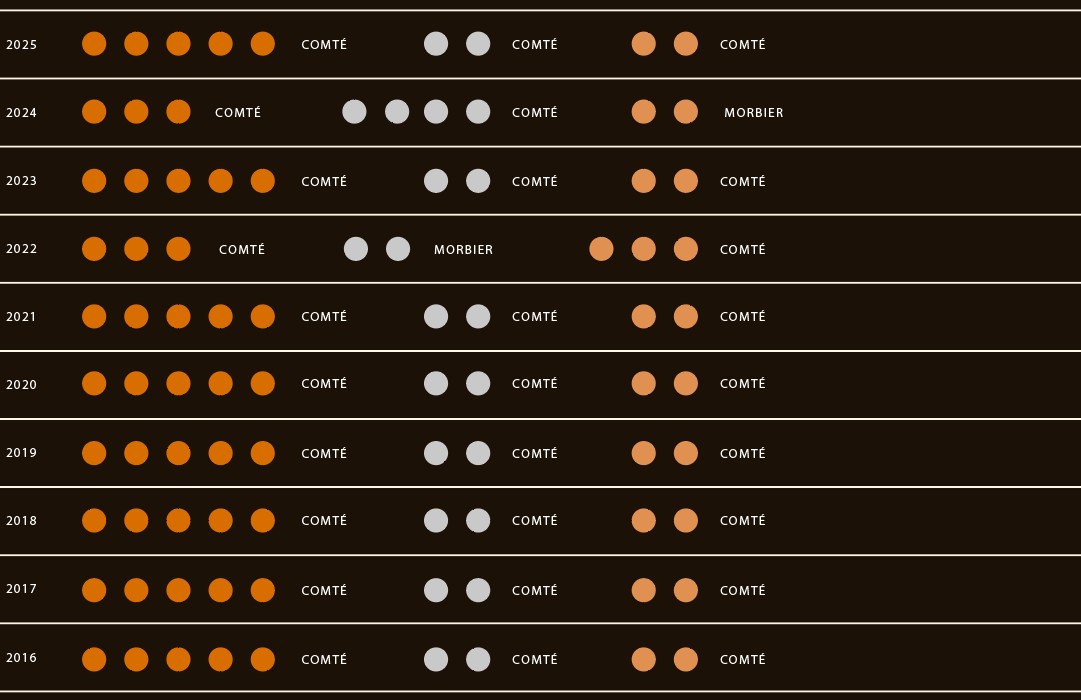
Task: Click the first silver dot in the 2024 row
Action: [x=354, y=112]
